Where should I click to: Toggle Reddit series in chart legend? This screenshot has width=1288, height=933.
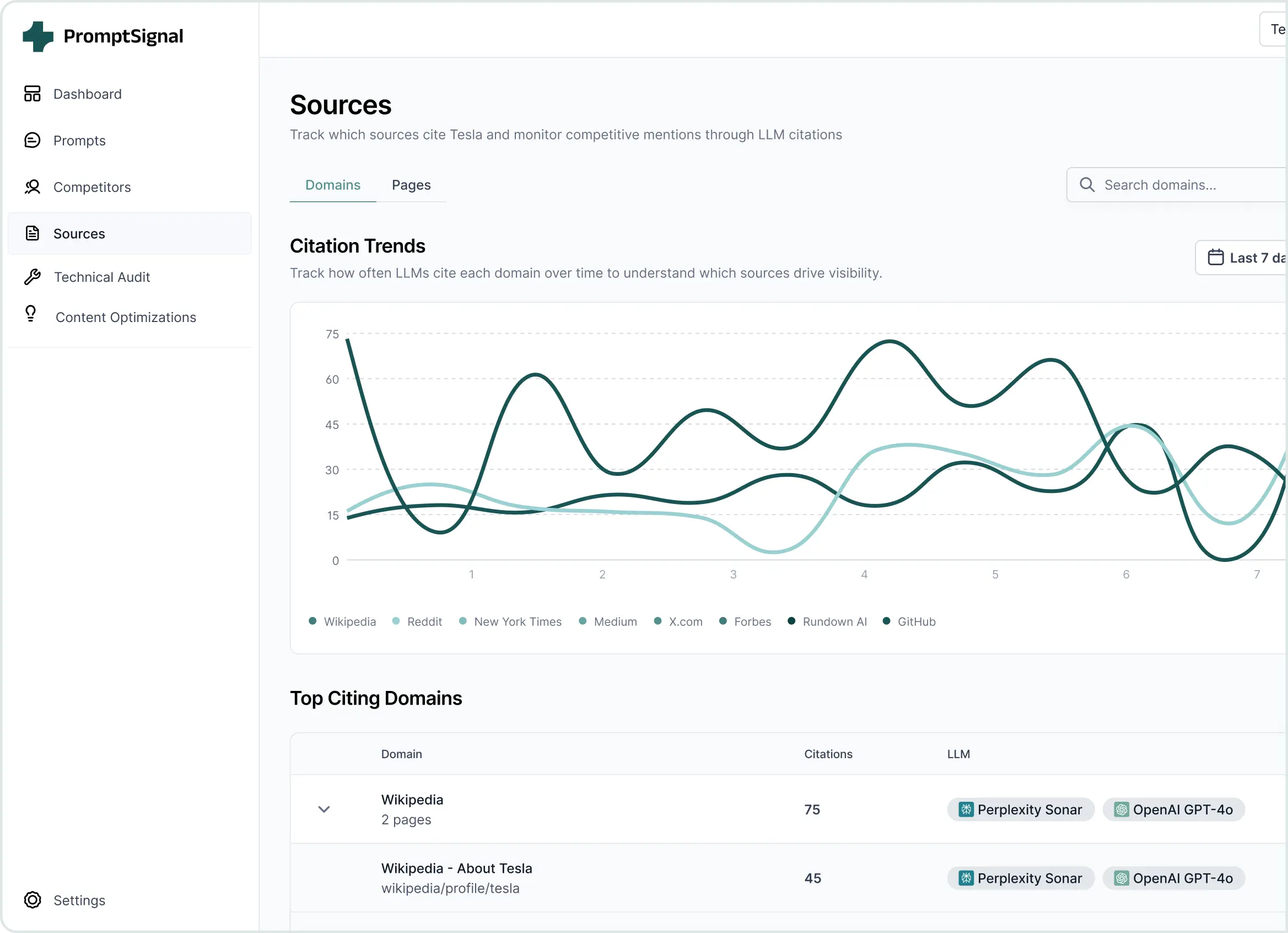[417, 621]
